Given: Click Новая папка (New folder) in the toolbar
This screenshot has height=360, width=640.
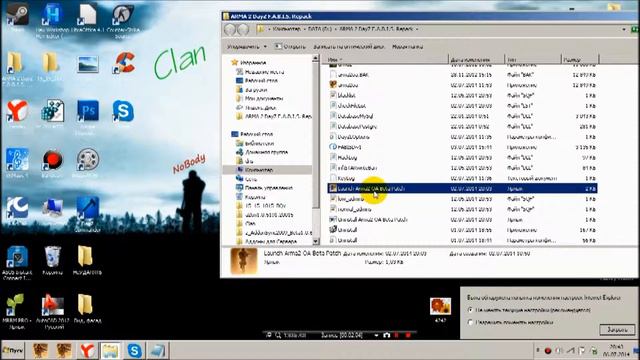Looking at the screenshot, I should [x=407, y=47].
